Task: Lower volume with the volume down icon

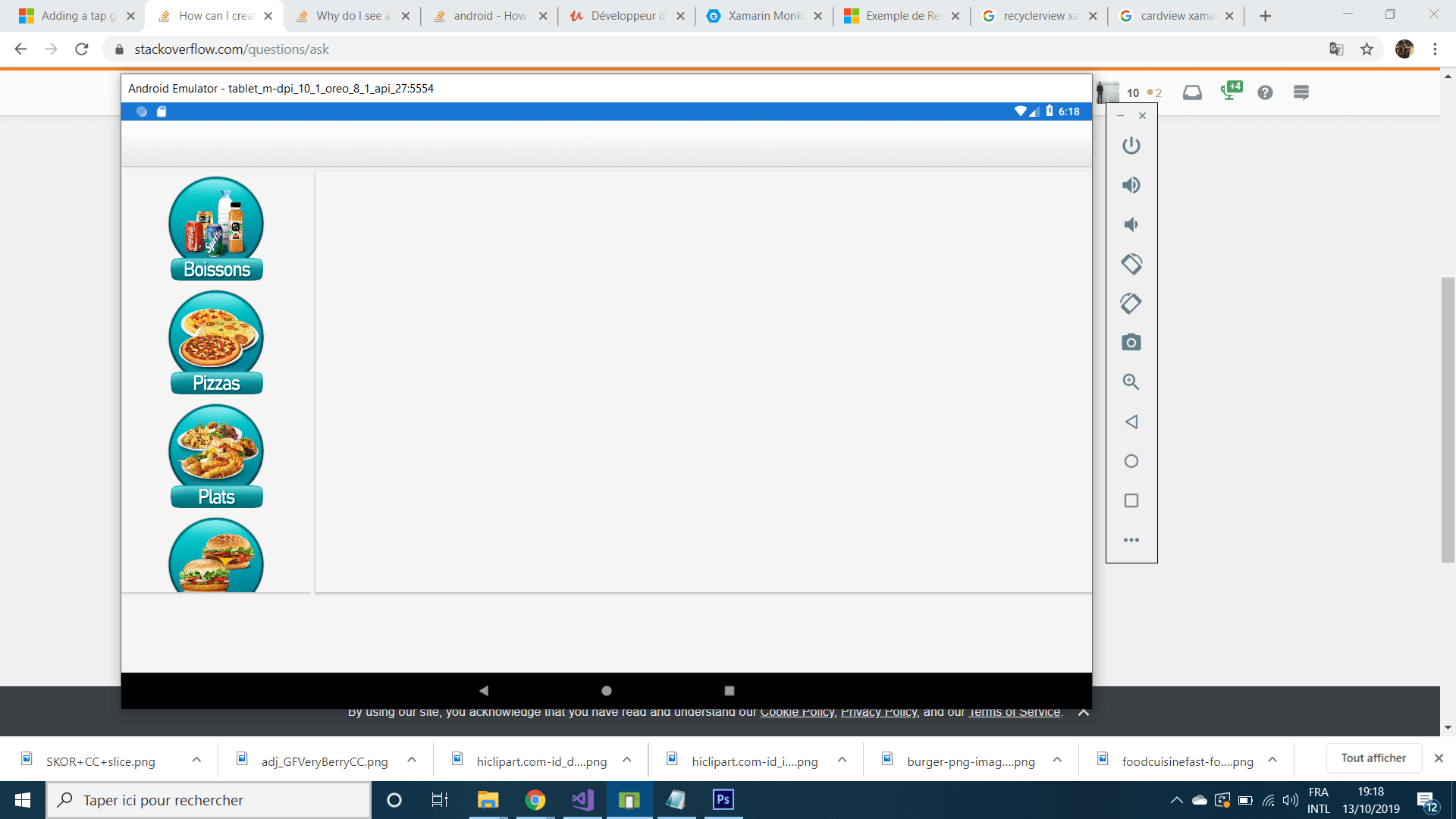Action: tap(1131, 224)
